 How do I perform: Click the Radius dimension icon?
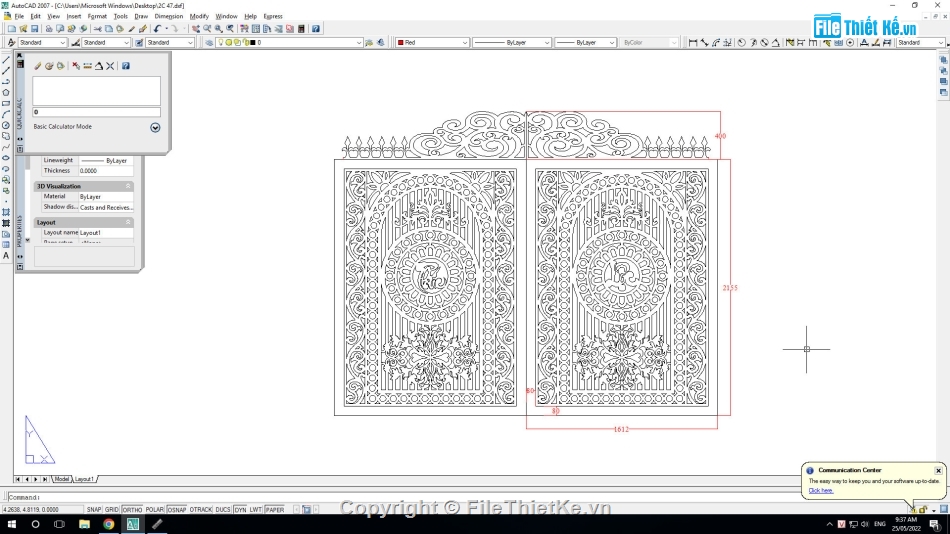(x=742, y=42)
